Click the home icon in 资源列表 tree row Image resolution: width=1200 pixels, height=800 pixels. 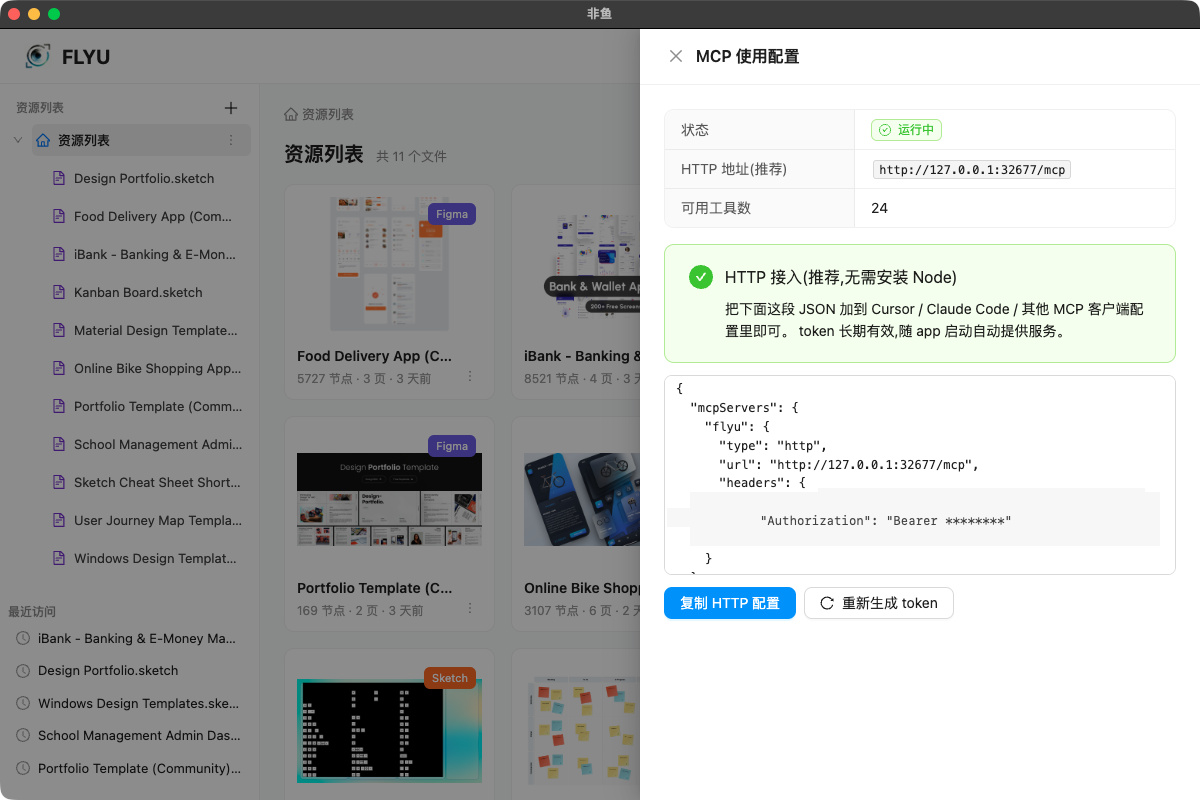click(43, 140)
